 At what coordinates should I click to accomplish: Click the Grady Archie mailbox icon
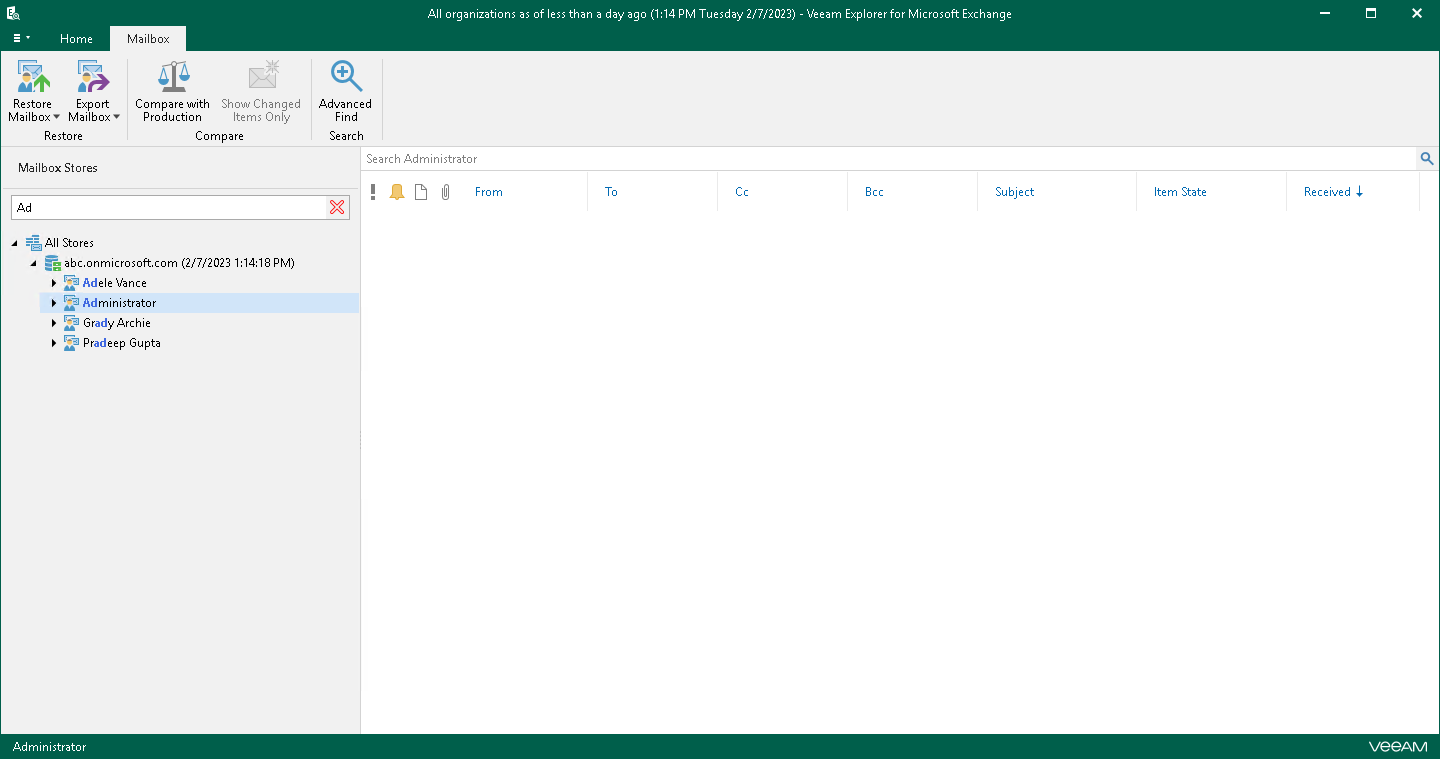coord(71,323)
